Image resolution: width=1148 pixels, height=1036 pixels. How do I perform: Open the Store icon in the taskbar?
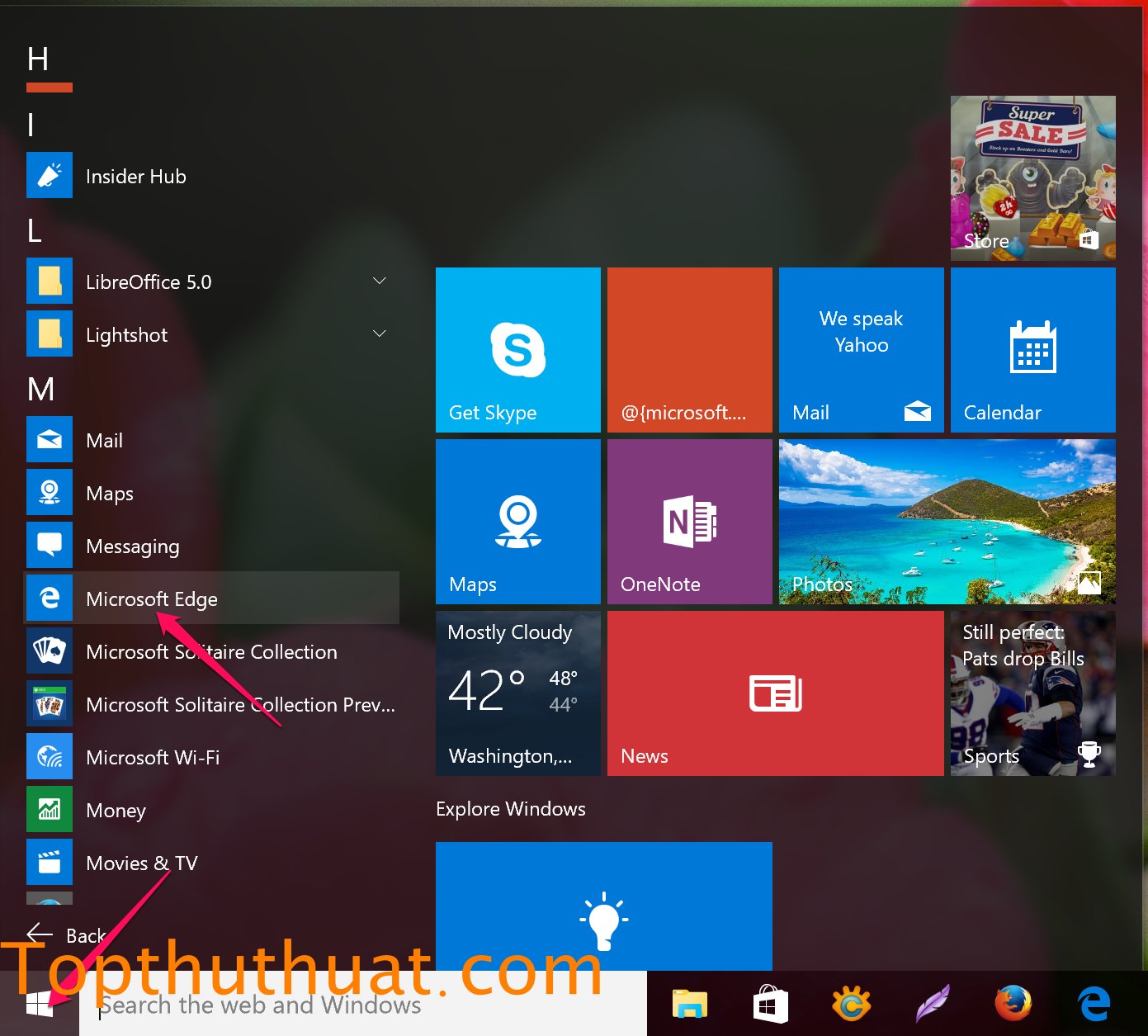pyautogui.click(x=771, y=1005)
